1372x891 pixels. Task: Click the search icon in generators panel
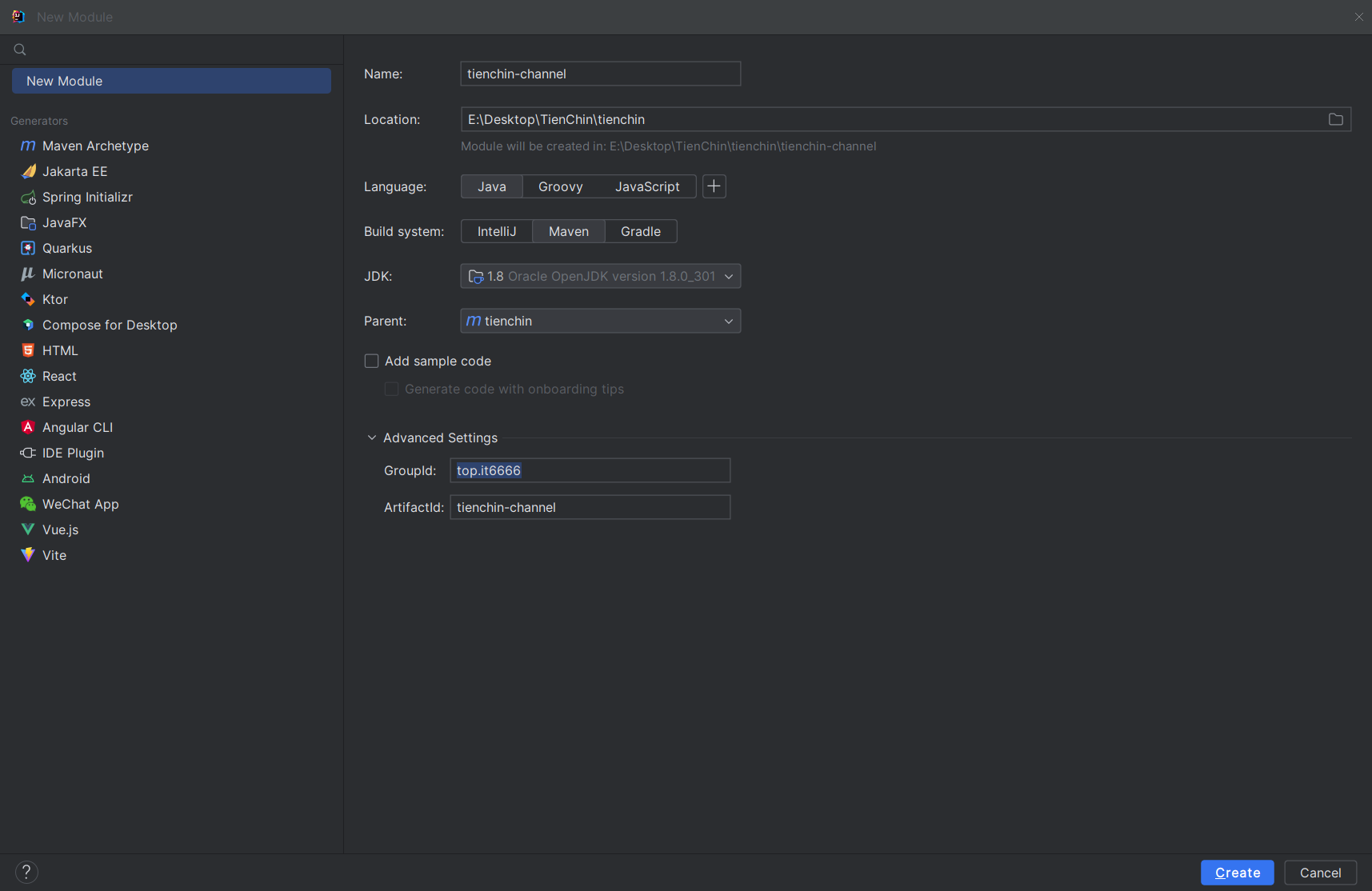click(20, 50)
